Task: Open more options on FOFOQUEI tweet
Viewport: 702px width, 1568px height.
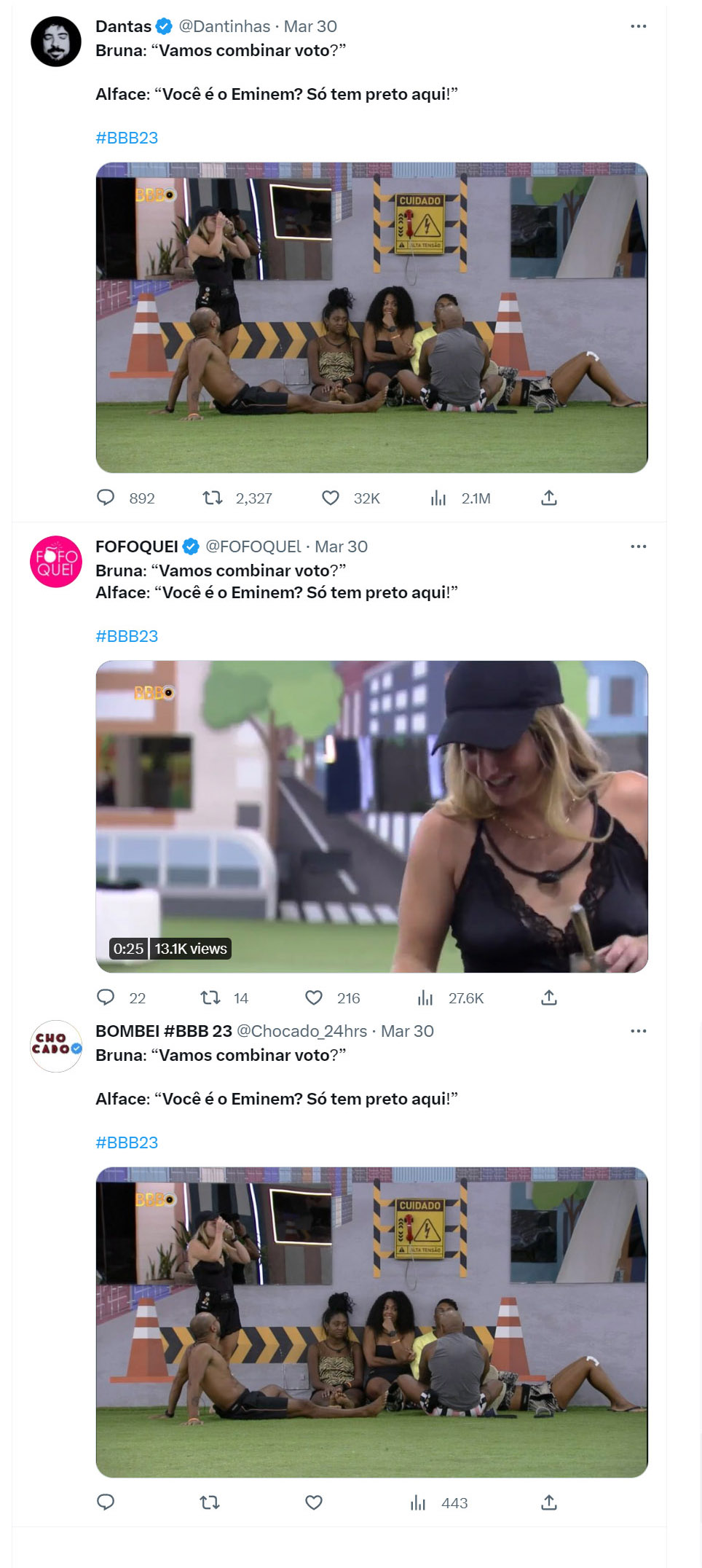Action: tap(638, 546)
